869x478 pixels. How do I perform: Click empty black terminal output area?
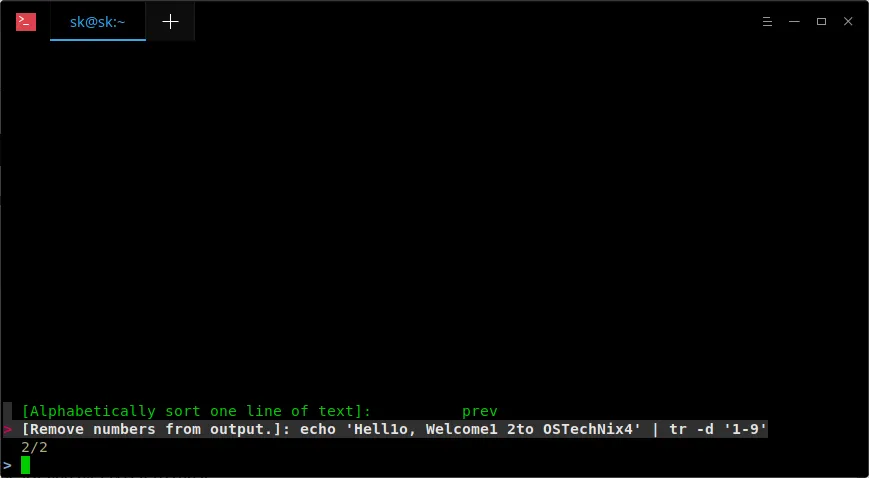click(x=434, y=222)
